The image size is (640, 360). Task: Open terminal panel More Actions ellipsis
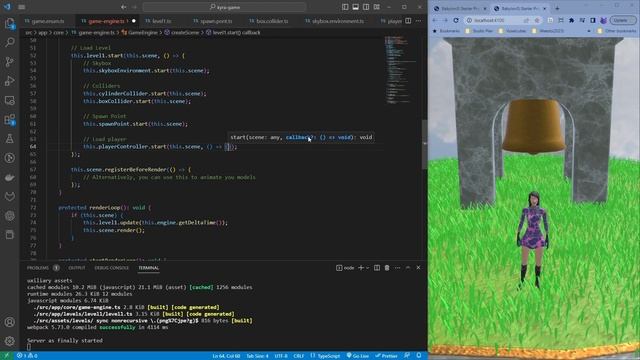coord(398,268)
